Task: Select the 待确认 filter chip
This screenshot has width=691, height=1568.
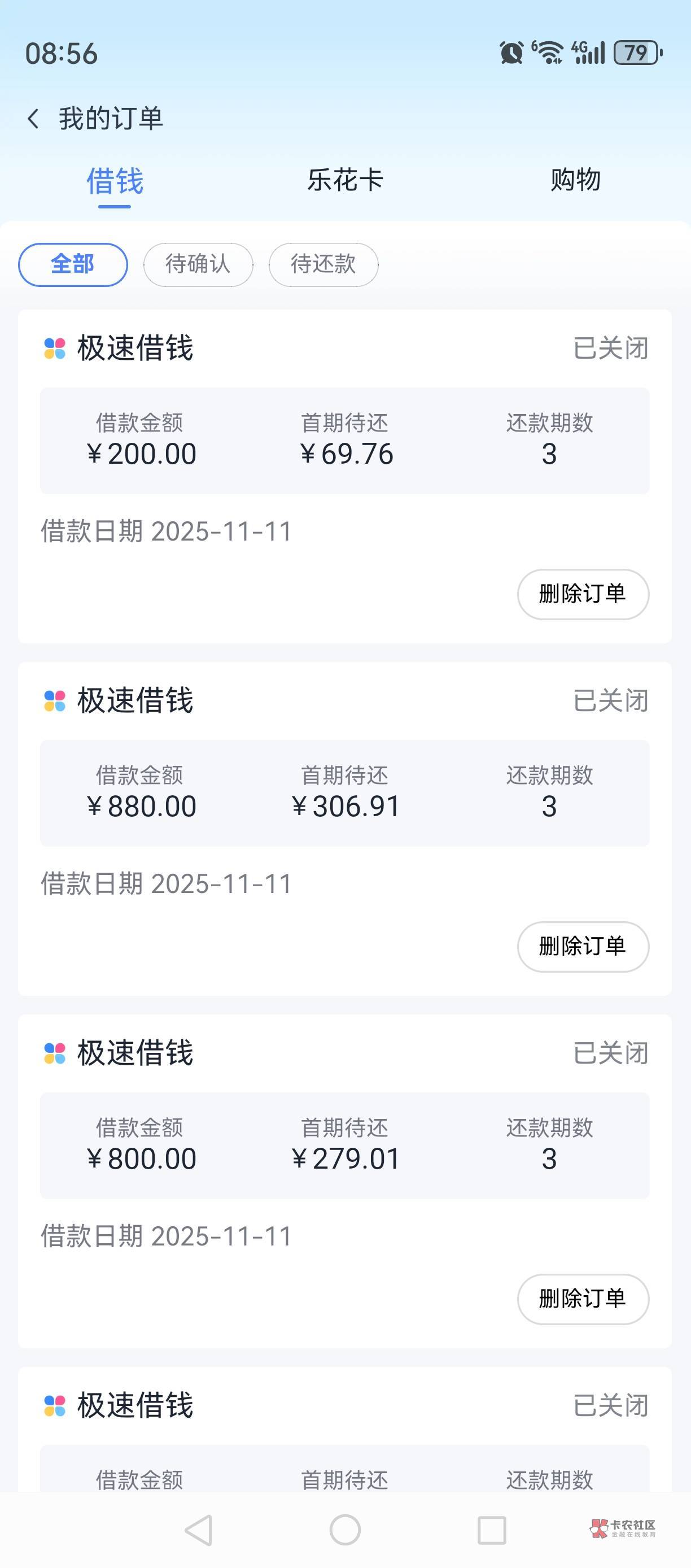Action: click(198, 265)
